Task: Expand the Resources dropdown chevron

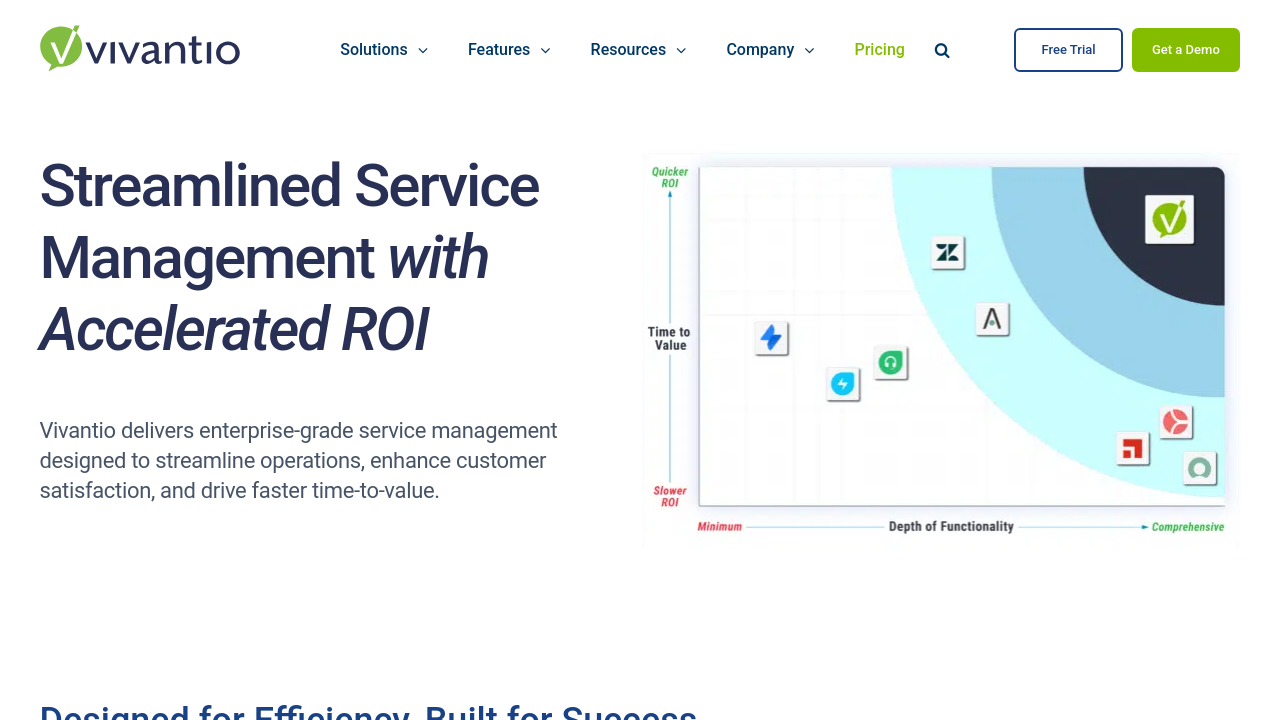Action: coord(681,51)
